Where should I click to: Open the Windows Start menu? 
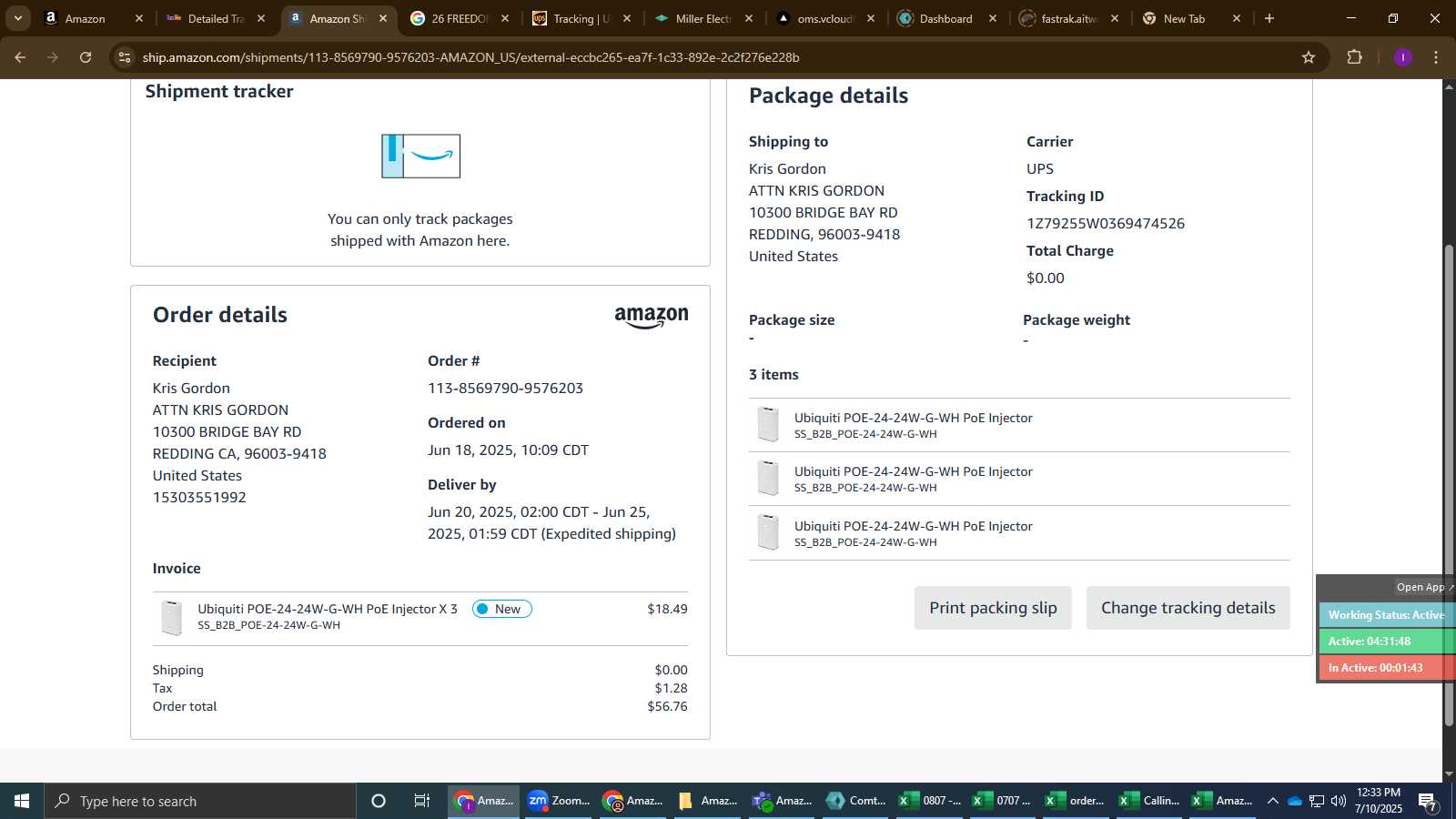click(x=22, y=801)
